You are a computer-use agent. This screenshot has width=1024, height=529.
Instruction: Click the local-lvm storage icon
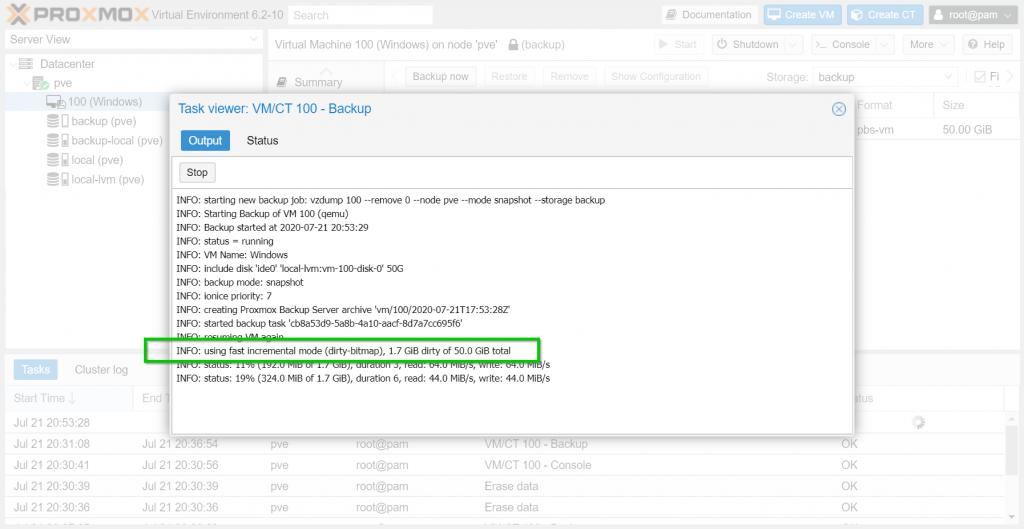[57, 179]
